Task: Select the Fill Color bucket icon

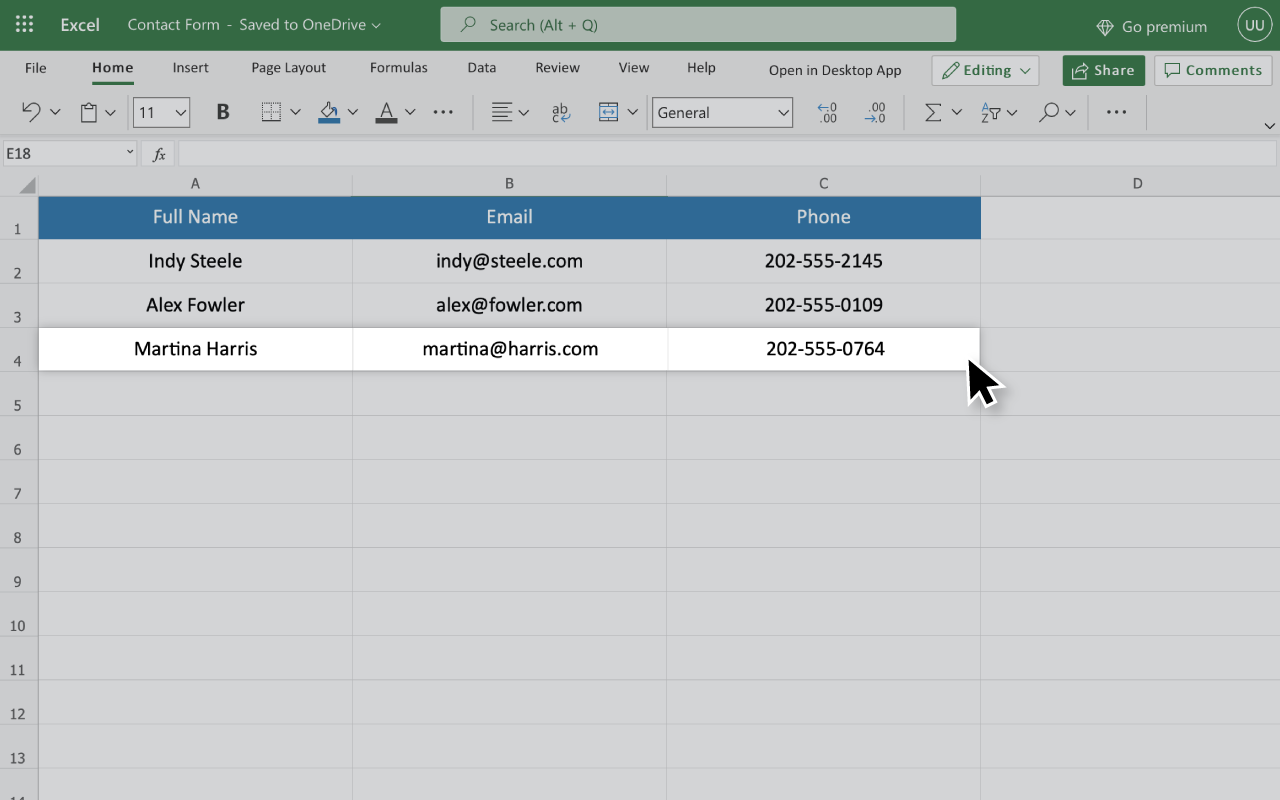Action: point(328,112)
